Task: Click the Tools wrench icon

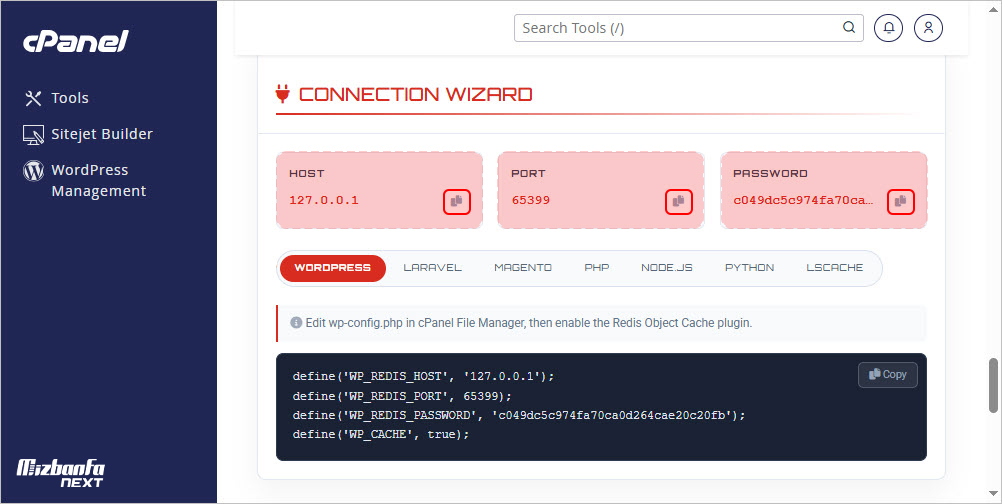Action: (33, 98)
